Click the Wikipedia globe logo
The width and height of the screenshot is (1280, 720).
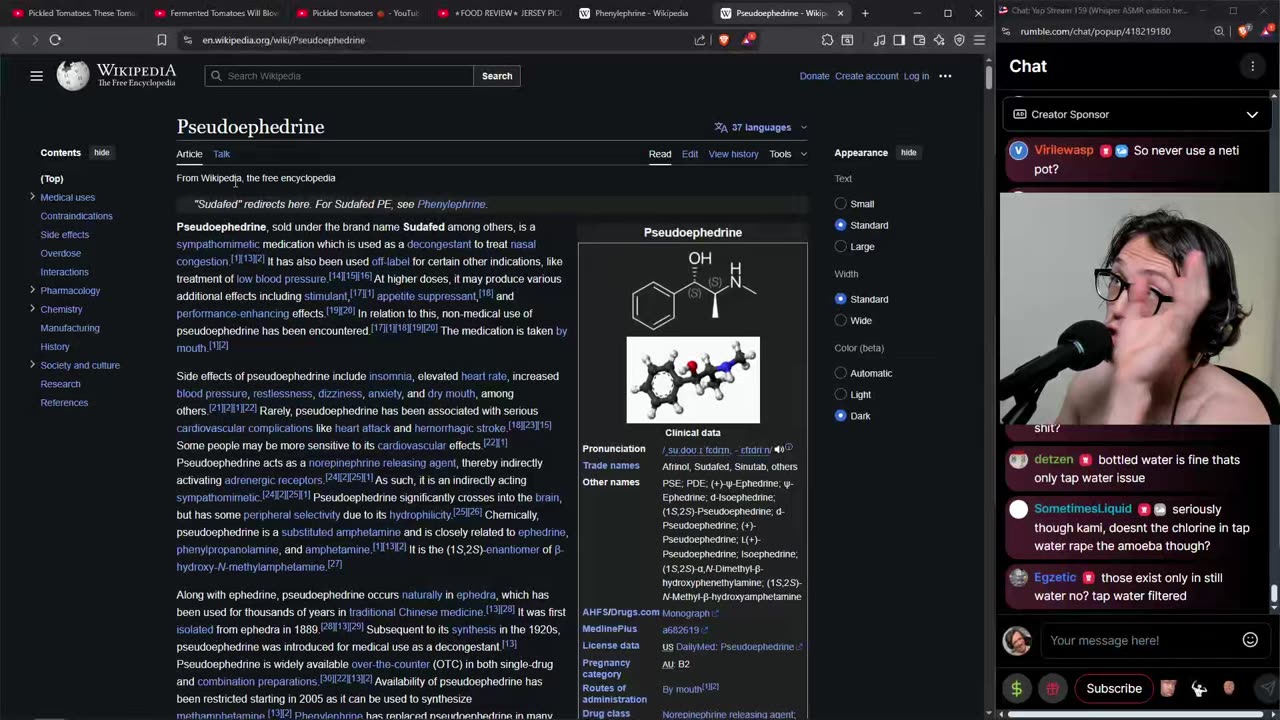[72, 76]
